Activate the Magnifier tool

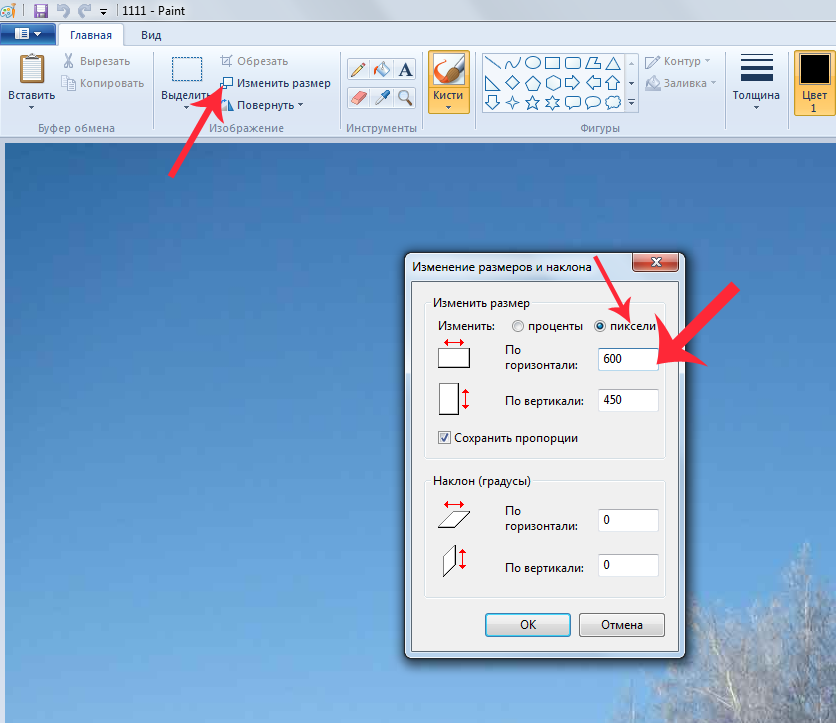[405, 97]
